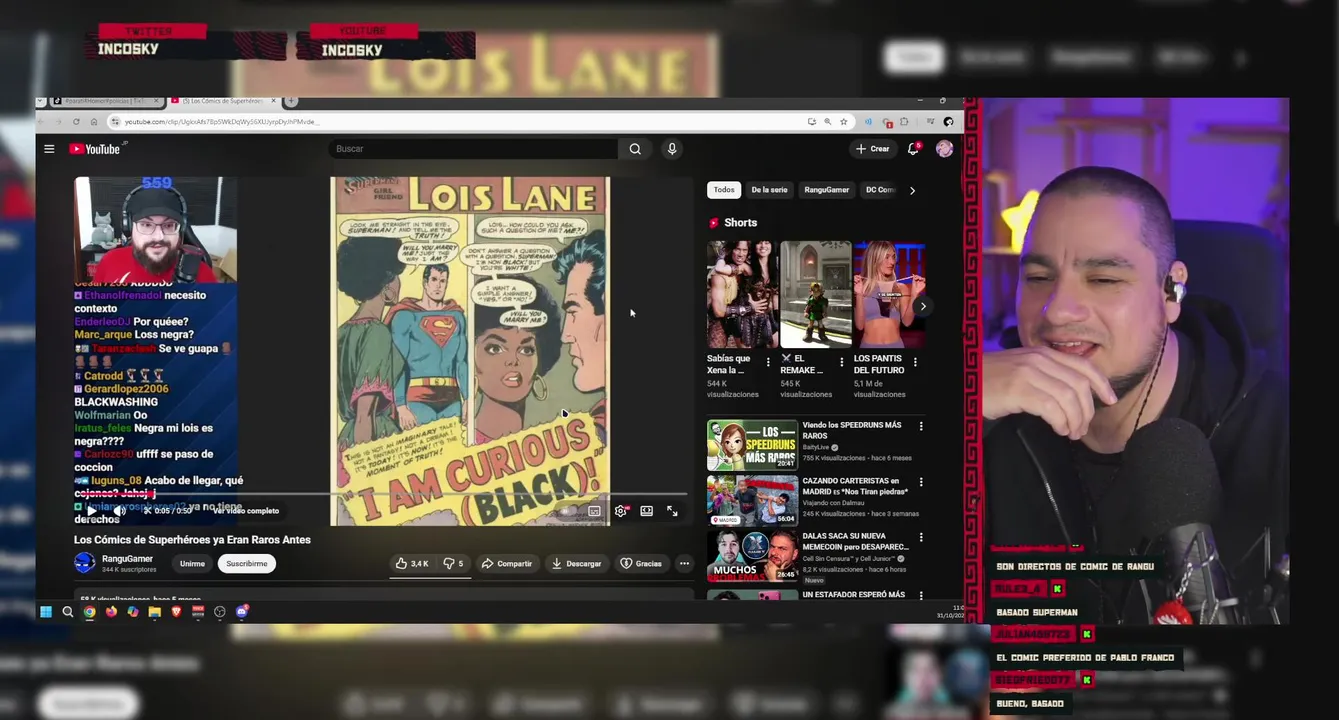Viewport: 1339px width, 720px height.
Task: Click the Compartir button
Action: coord(507,563)
